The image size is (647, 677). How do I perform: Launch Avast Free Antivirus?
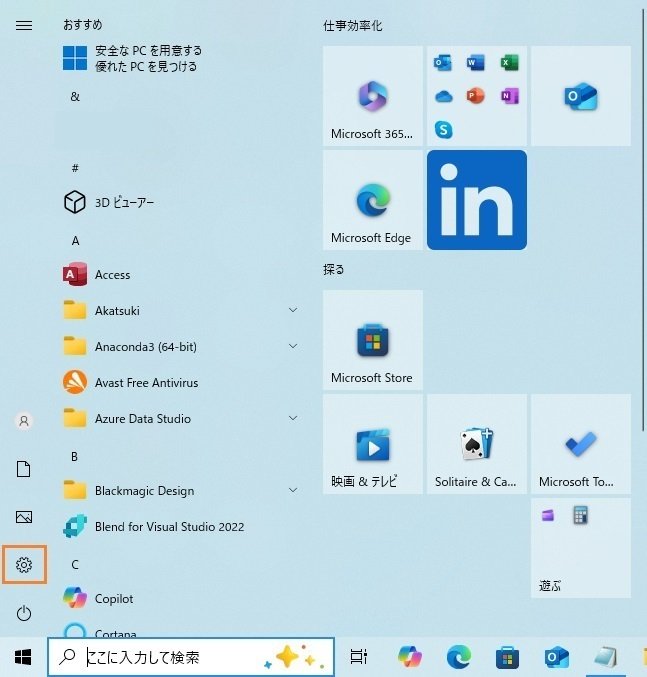[181, 383]
